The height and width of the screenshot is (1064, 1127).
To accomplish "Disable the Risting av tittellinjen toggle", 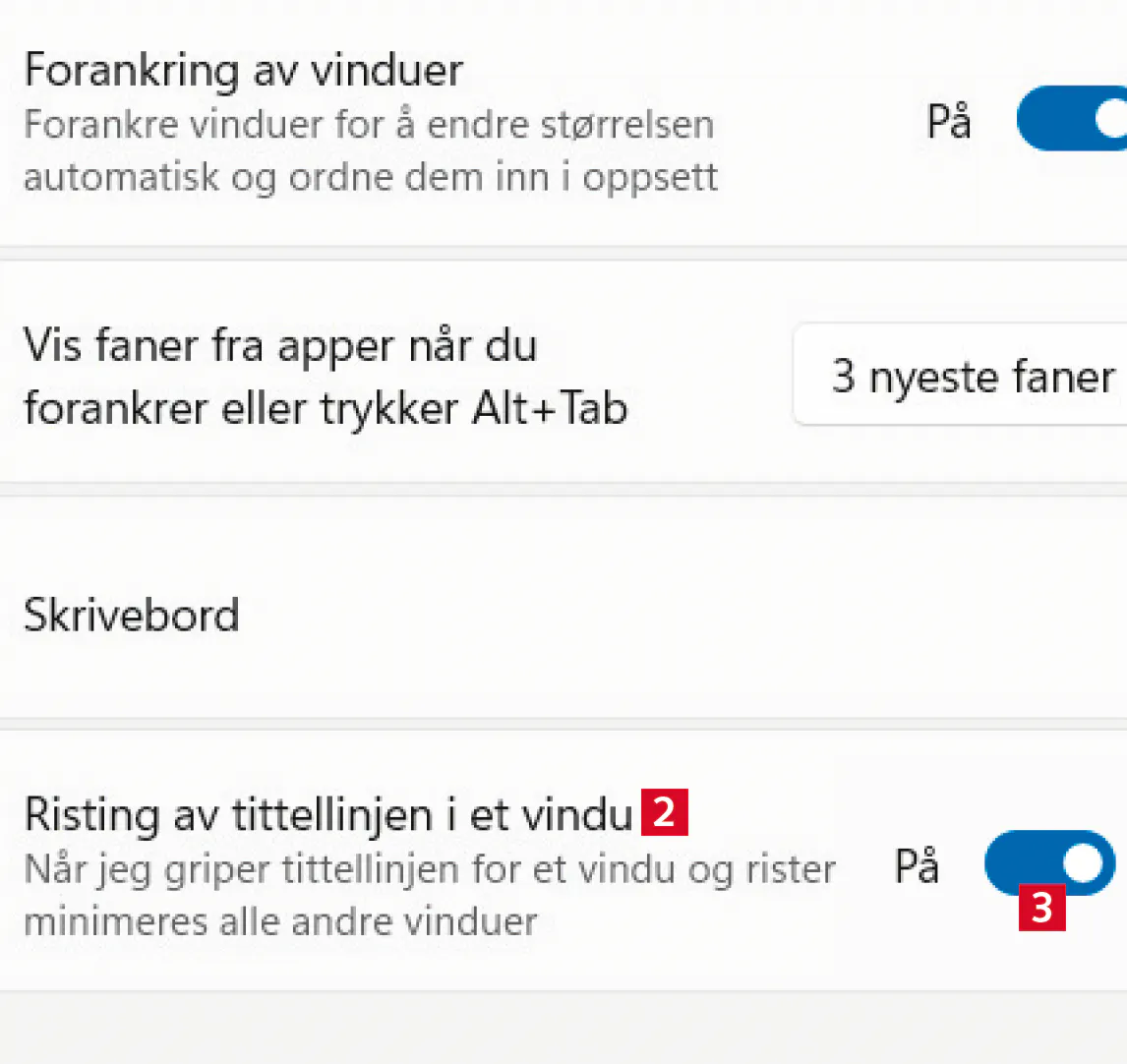I will point(1048,862).
